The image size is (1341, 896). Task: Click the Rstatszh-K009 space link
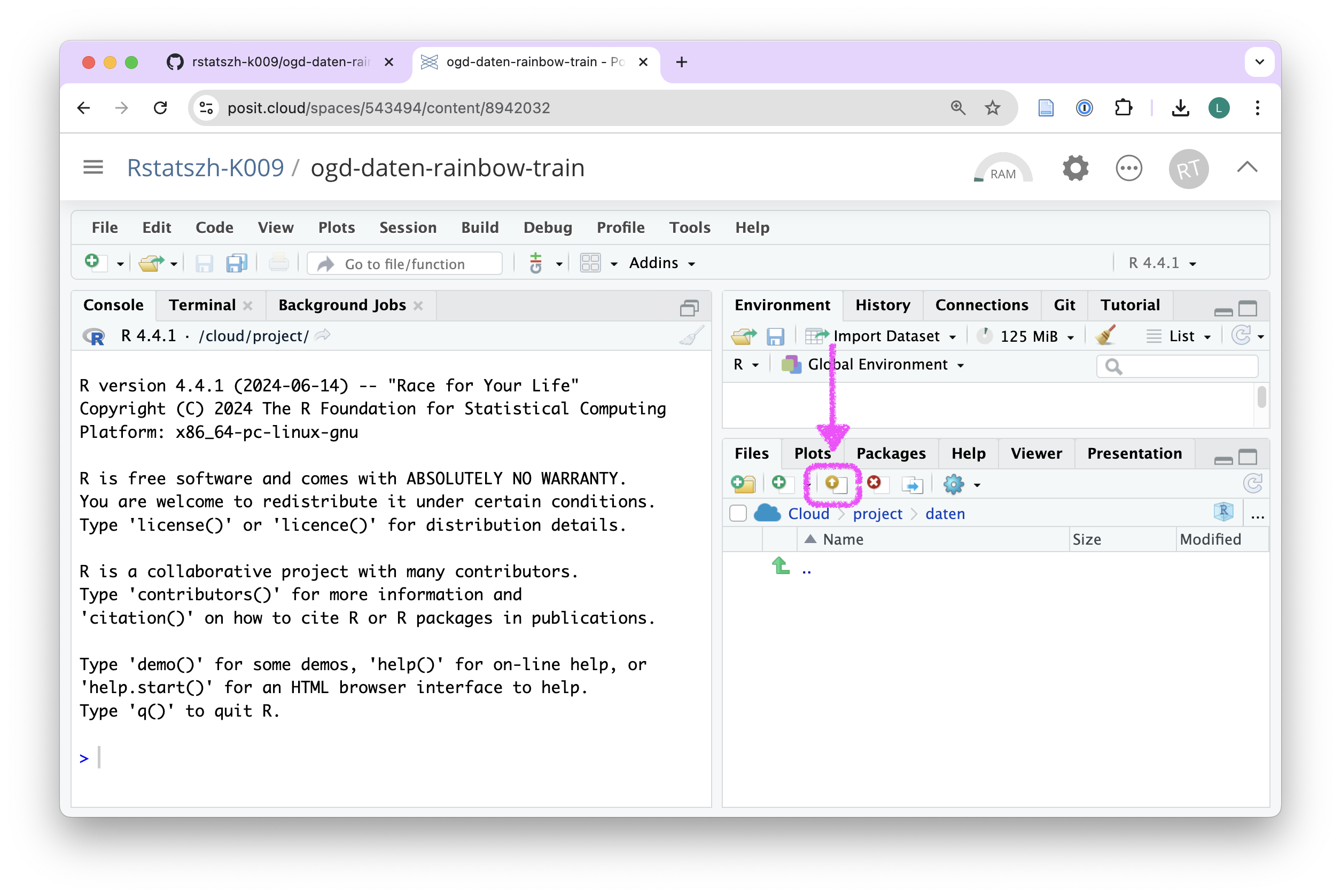tap(205, 168)
